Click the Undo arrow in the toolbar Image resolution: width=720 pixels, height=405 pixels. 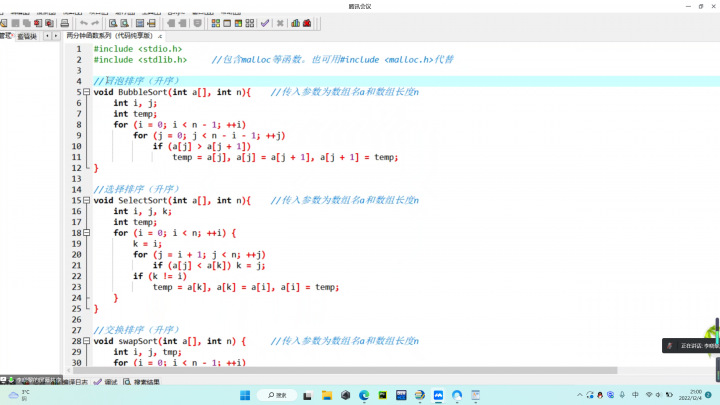83,22
